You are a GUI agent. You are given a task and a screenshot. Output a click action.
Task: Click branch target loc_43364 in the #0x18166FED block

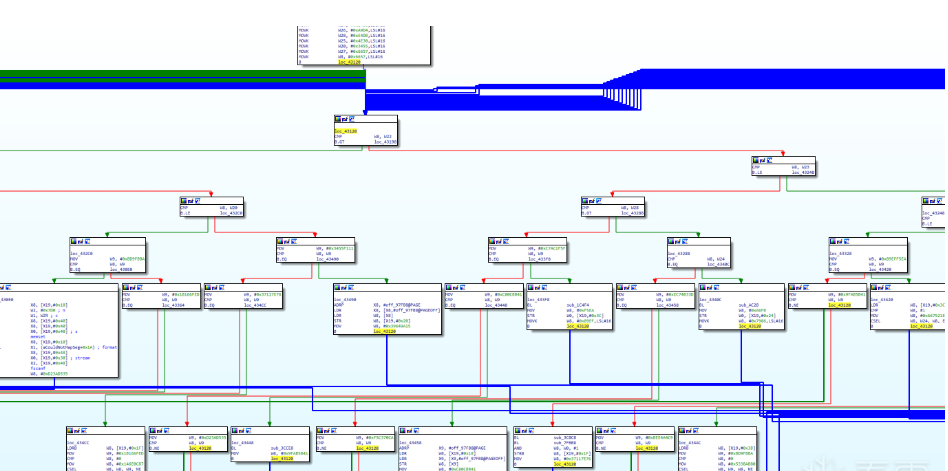click(173, 305)
